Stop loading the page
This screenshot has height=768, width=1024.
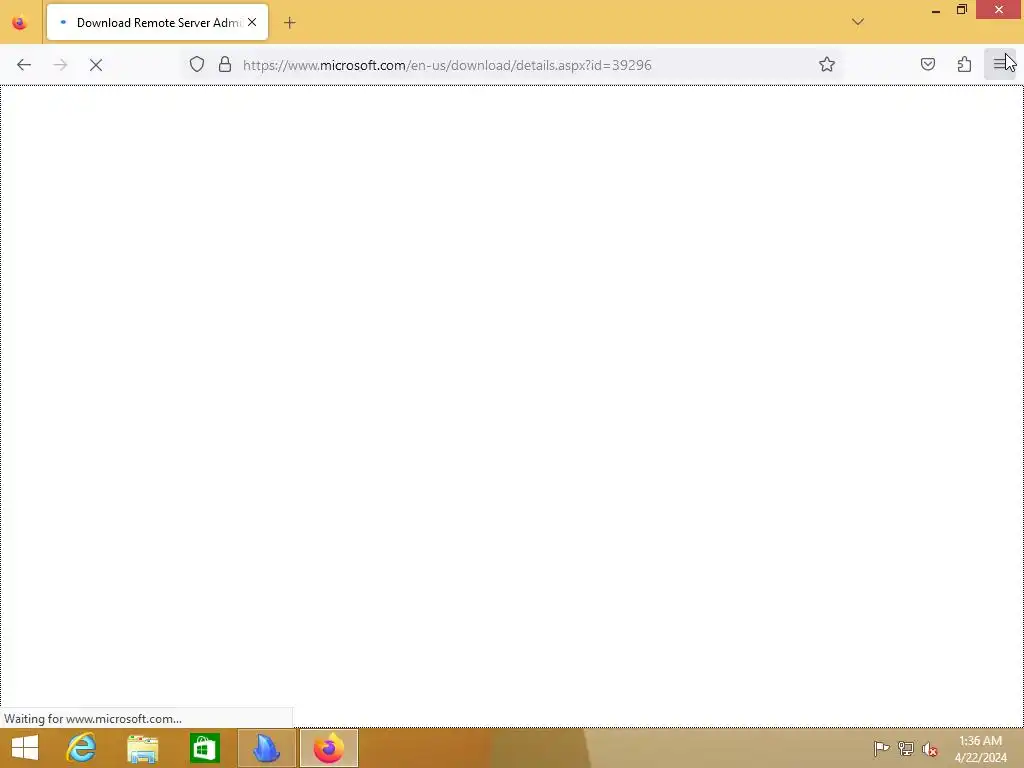click(96, 65)
